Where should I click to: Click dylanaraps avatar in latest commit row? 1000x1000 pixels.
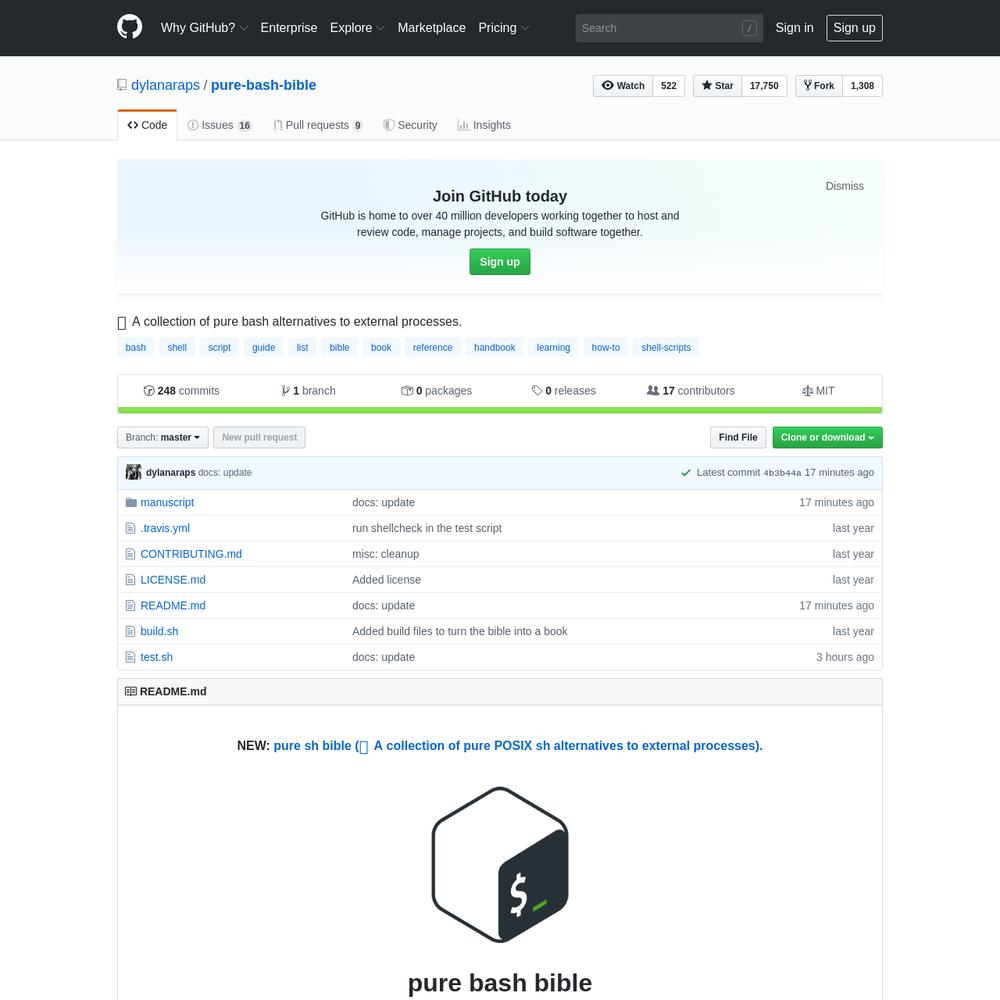tap(133, 472)
